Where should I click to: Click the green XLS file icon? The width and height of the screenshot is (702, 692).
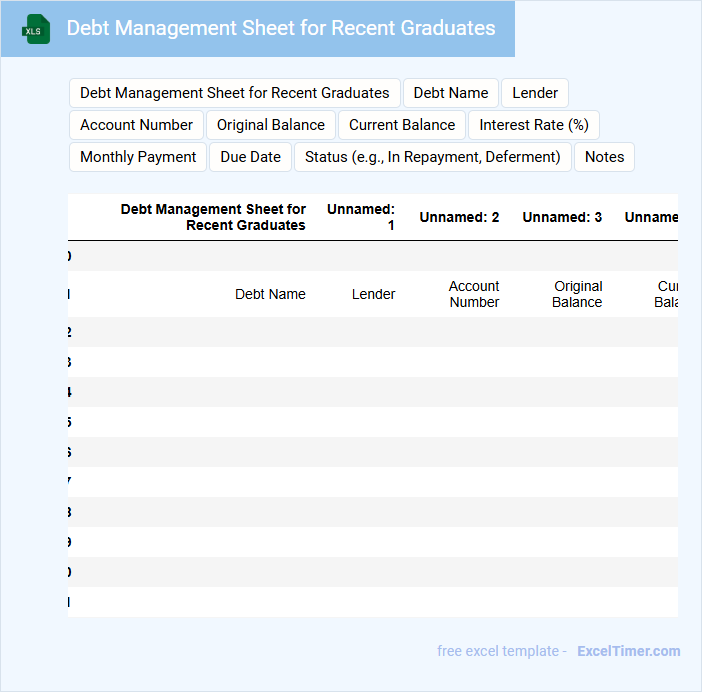[x=37, y=29]
